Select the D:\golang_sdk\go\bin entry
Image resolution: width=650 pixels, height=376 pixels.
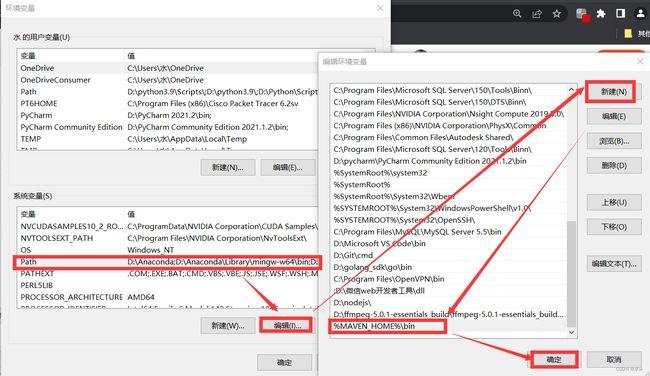point(449,267)
